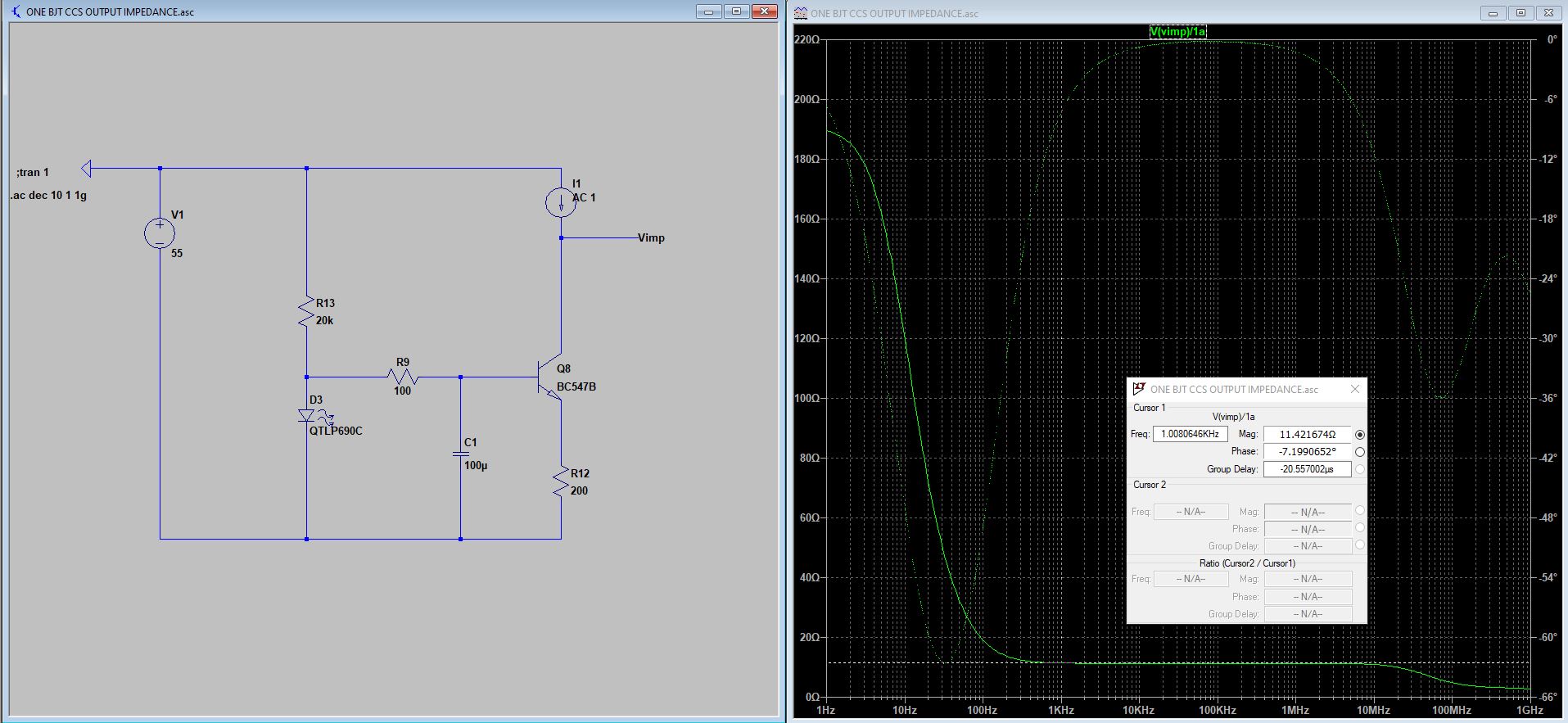Select resistor R9 symbol
The height and width of the screenshot is (723, 1568).
(402, 377)
